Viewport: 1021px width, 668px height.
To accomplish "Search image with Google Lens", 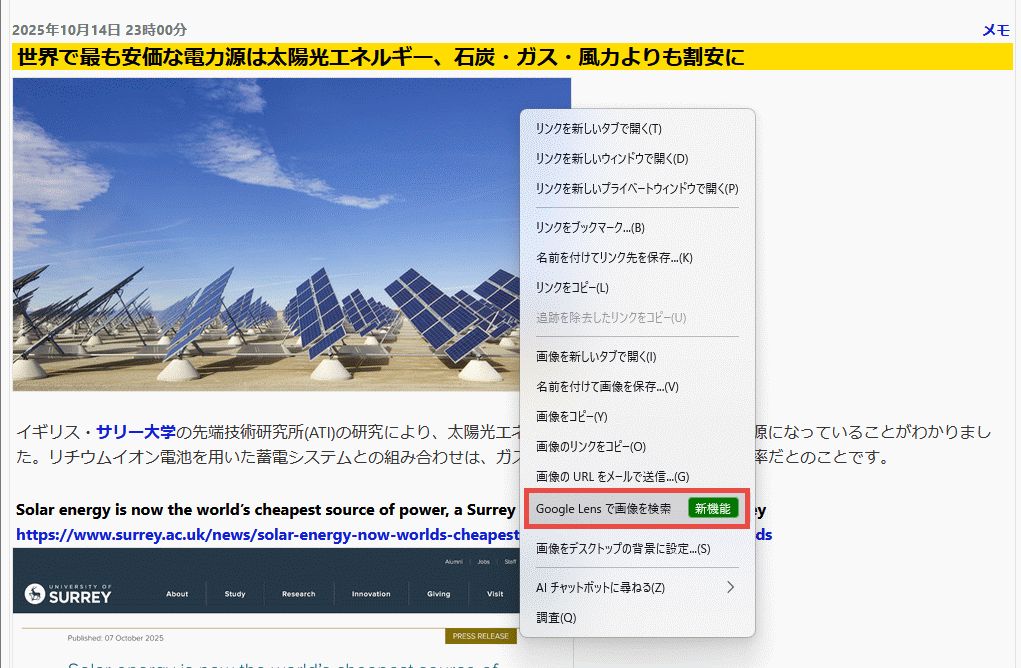I will 603,509.
